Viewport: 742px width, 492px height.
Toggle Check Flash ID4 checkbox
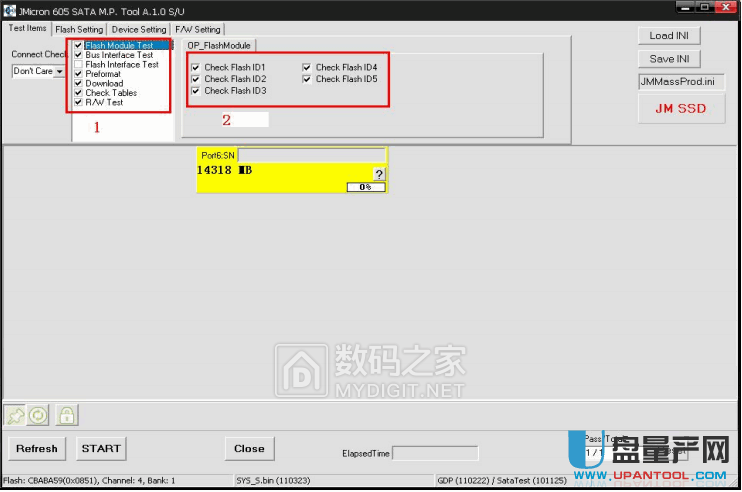click(x=307, y=67)
